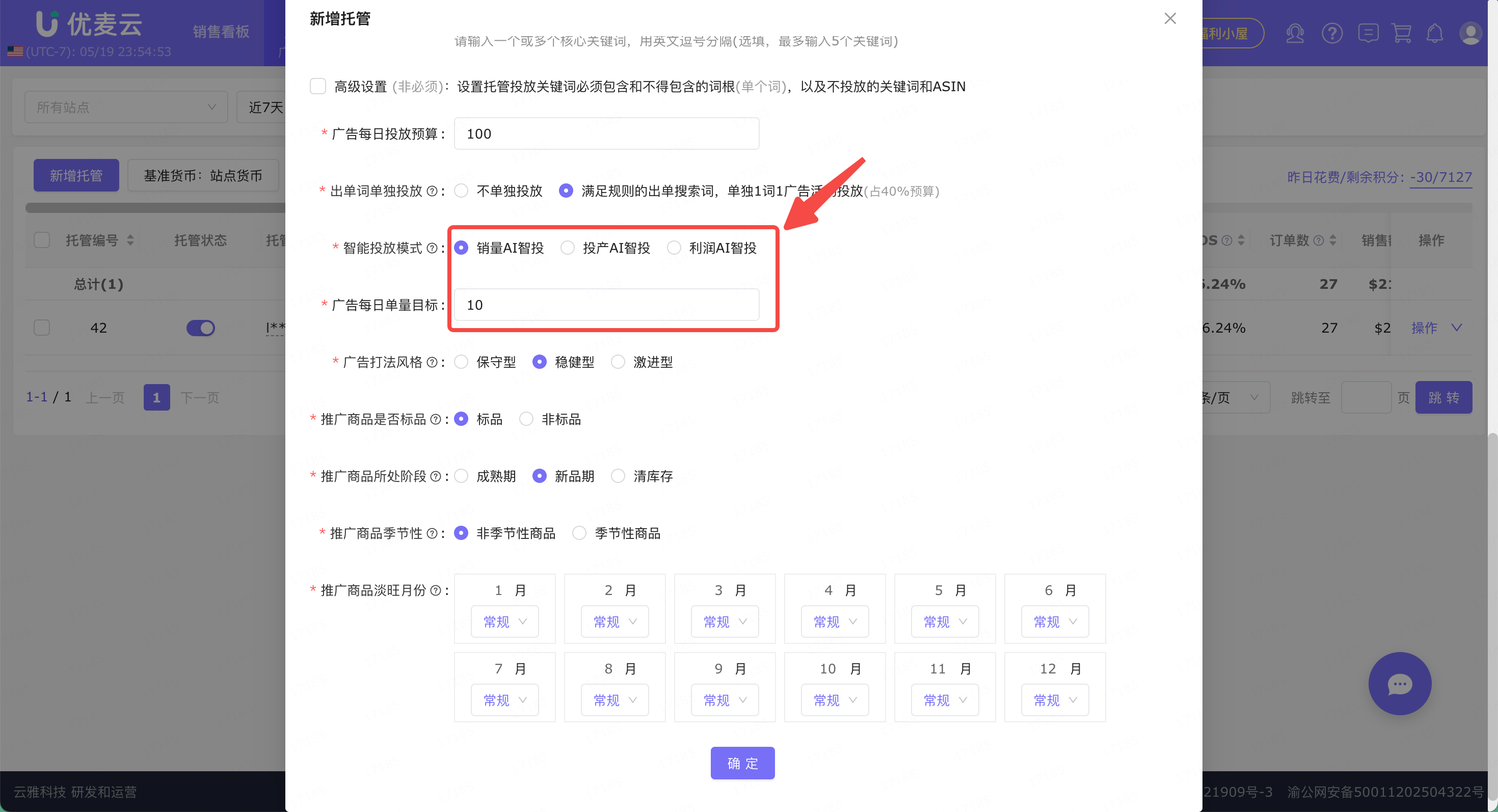The height and width of the screenshot is (812, 1498).
Task: Open the 2月 season dropdown
Action: (614, 622)
